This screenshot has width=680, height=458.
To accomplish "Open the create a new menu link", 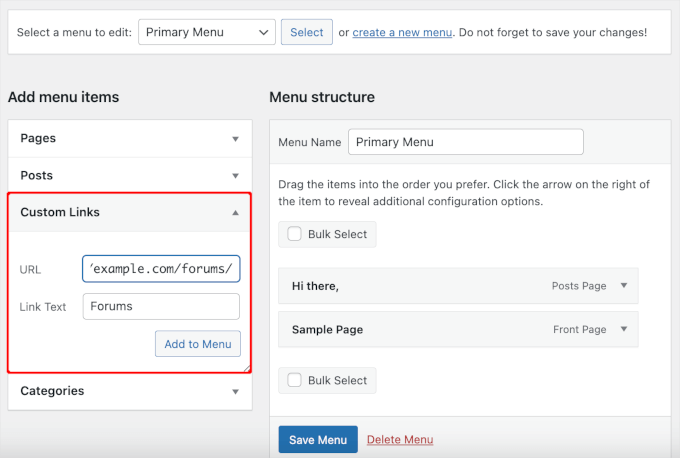I will click(x=402, y=33).
